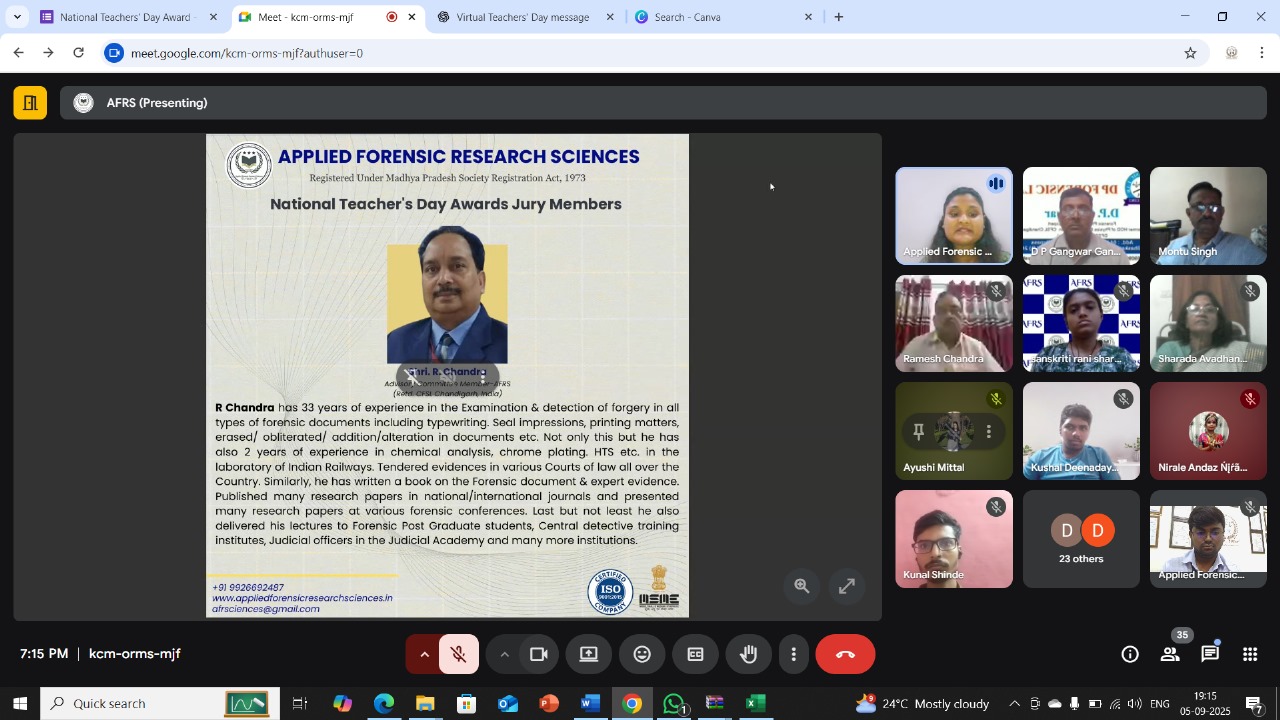The width and height of the screenshot is (1280, 720).
Task: Open the activities grid panel
Action: (x=1250, y=654)
